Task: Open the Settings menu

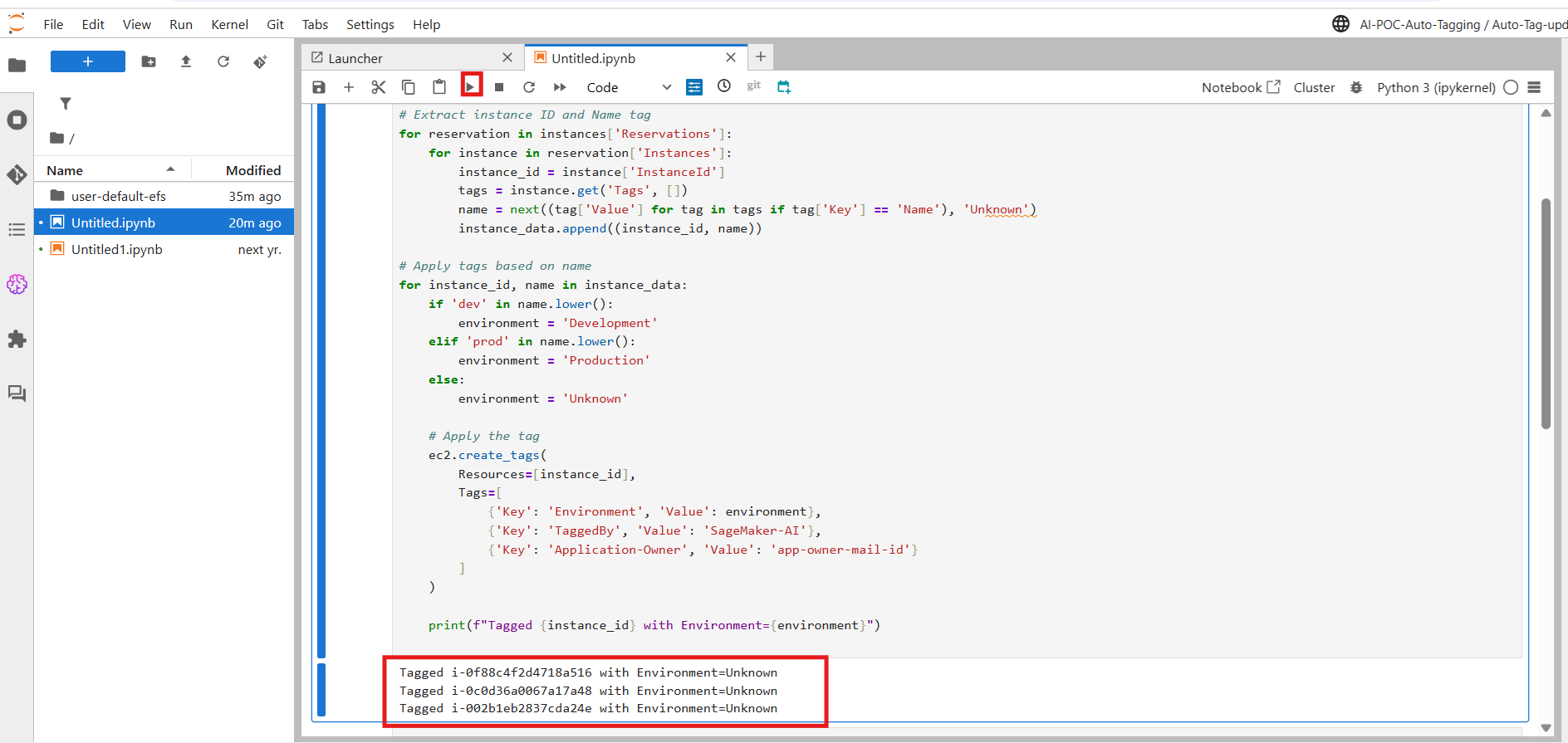Action: coord(370,25)
